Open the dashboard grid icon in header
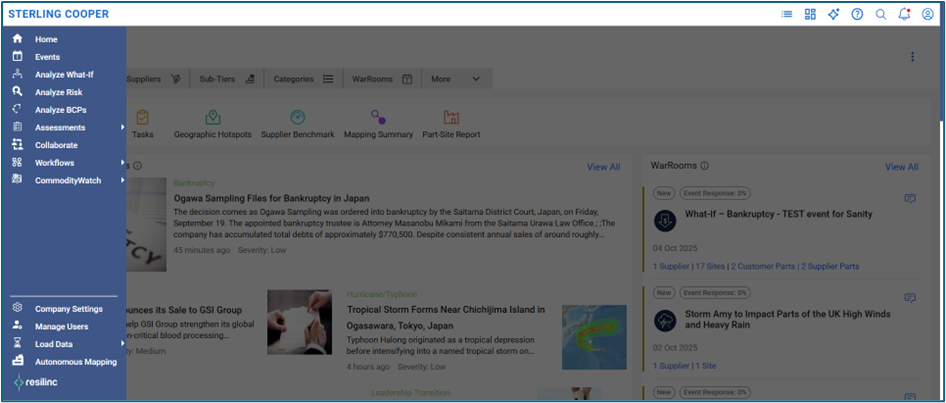This screenshot has height=403, width=946. click(810, 14)
